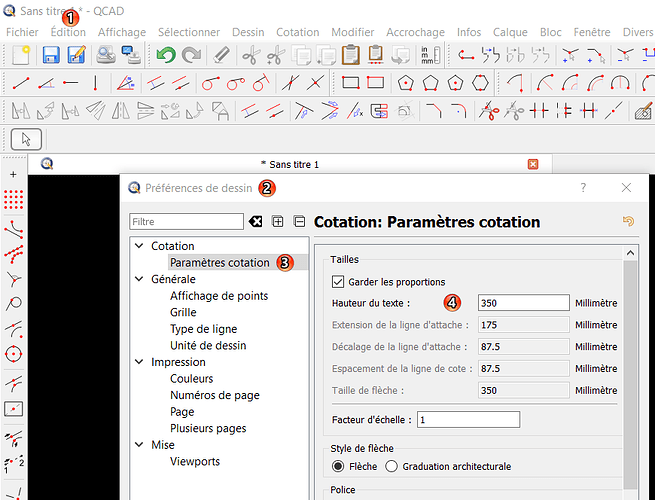655x500 pixels.
Task: Click the Cut scissors icon
Action: click(251, 55)
